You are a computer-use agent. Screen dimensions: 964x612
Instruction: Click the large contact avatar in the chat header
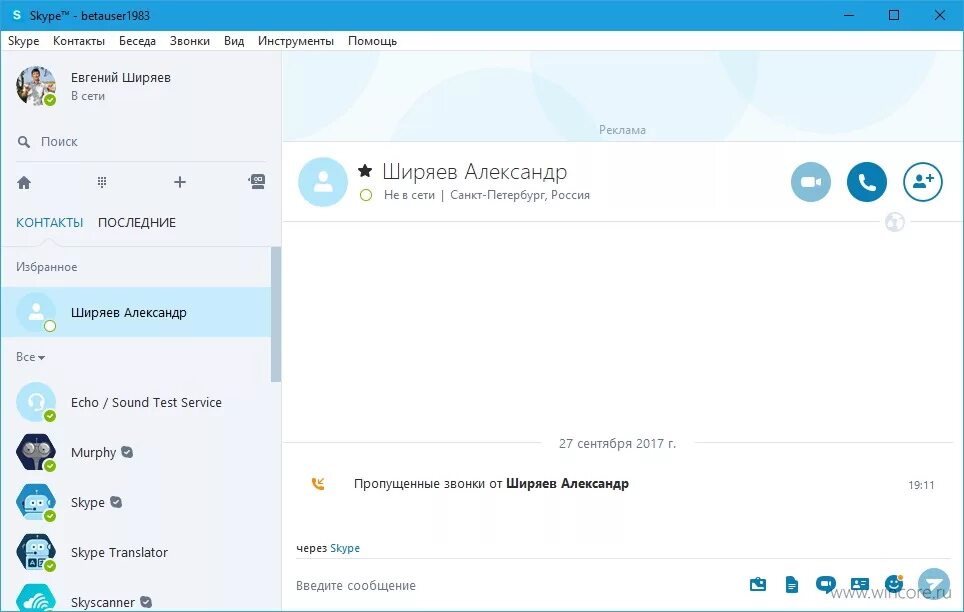pyautogui.click(x=323, y=182)
